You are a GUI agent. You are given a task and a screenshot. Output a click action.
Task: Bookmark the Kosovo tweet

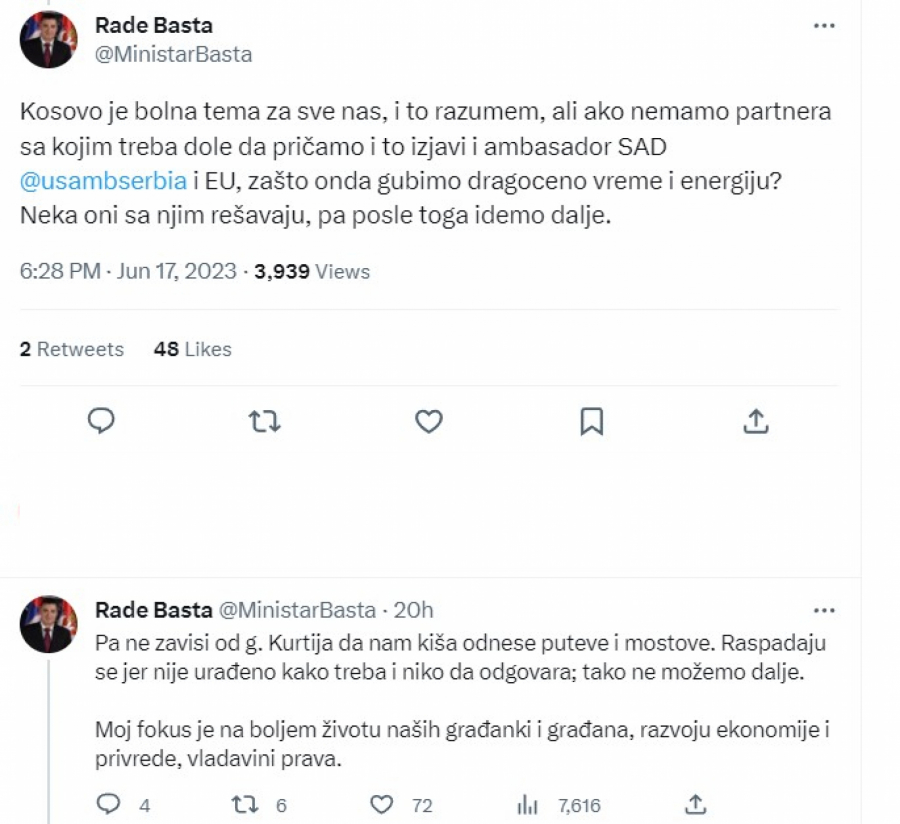point(592,421)
